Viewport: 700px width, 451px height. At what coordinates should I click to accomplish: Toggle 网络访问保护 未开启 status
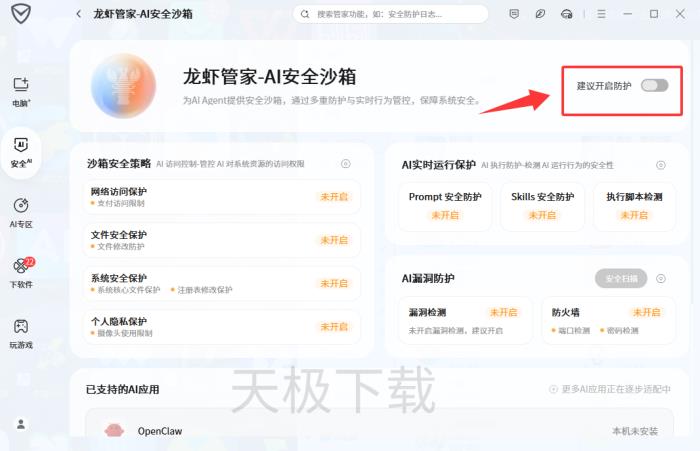333,197
